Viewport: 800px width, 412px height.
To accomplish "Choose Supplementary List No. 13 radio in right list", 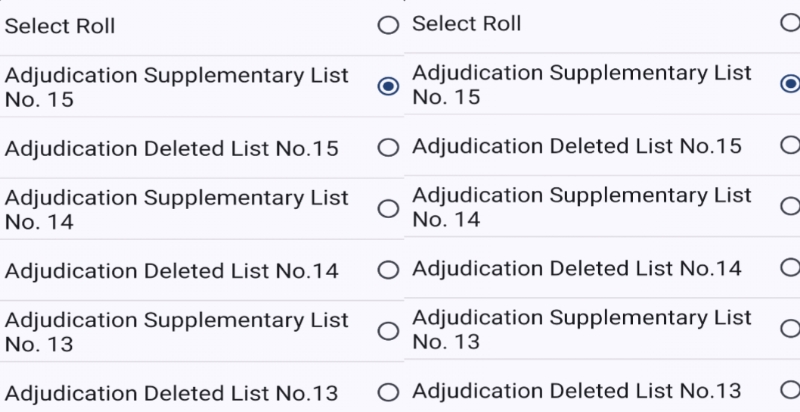I will coord(790,329).
